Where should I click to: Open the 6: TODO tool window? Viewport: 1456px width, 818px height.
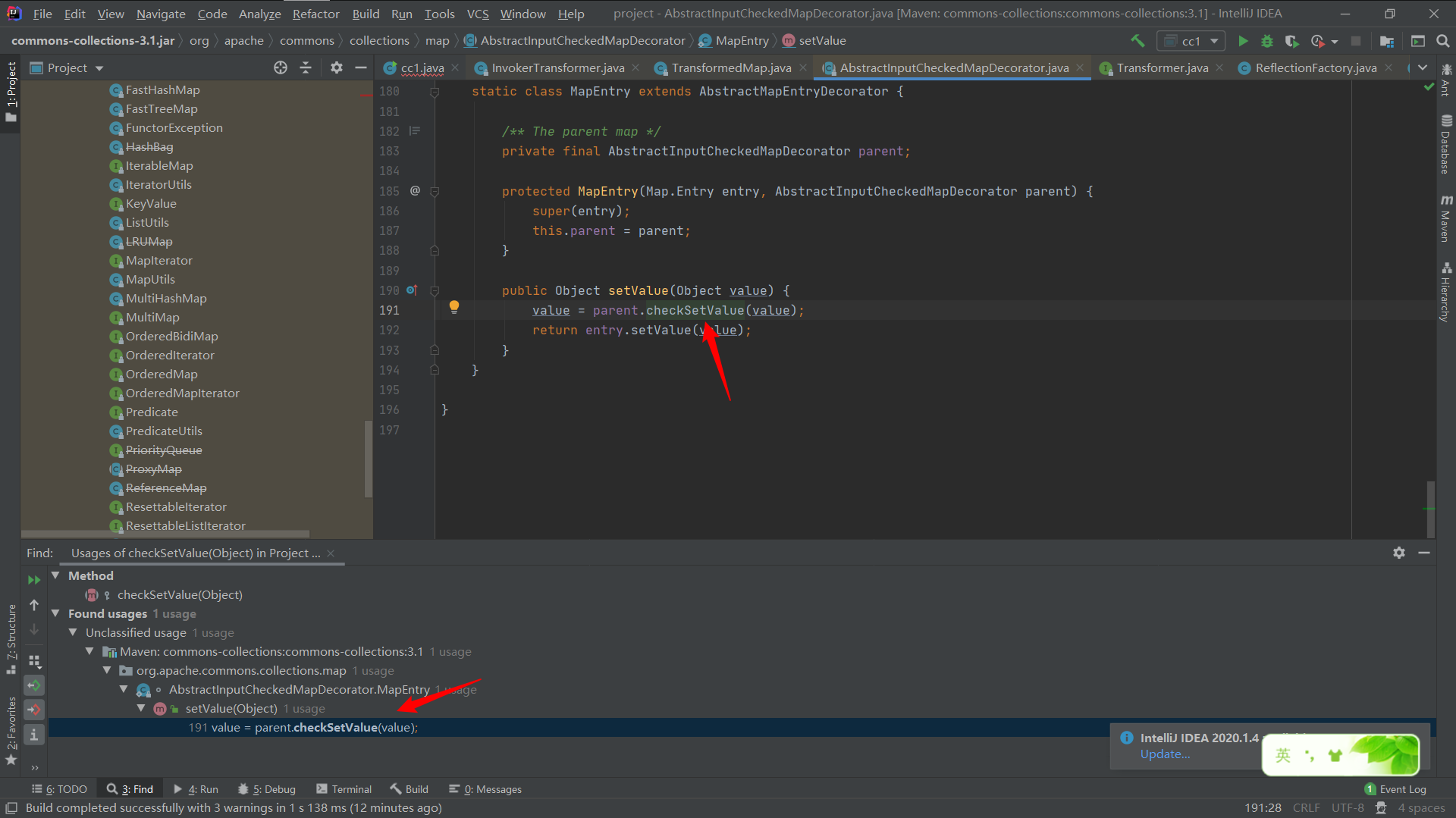(x=59, y=789)
